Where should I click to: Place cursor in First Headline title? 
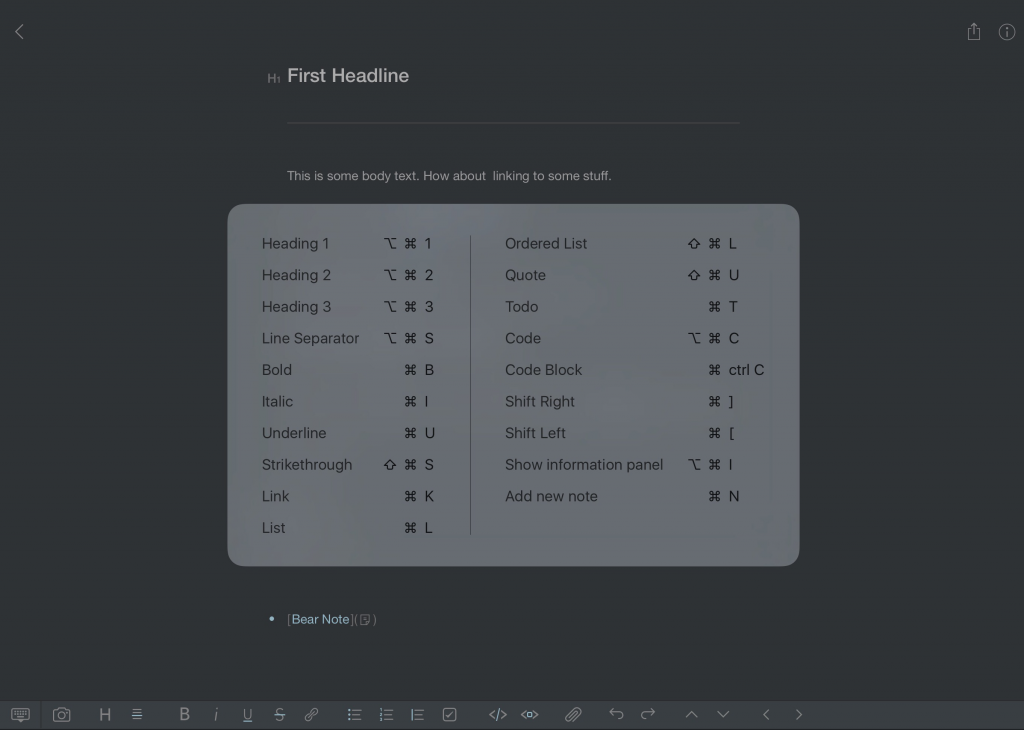click(348, 75)
